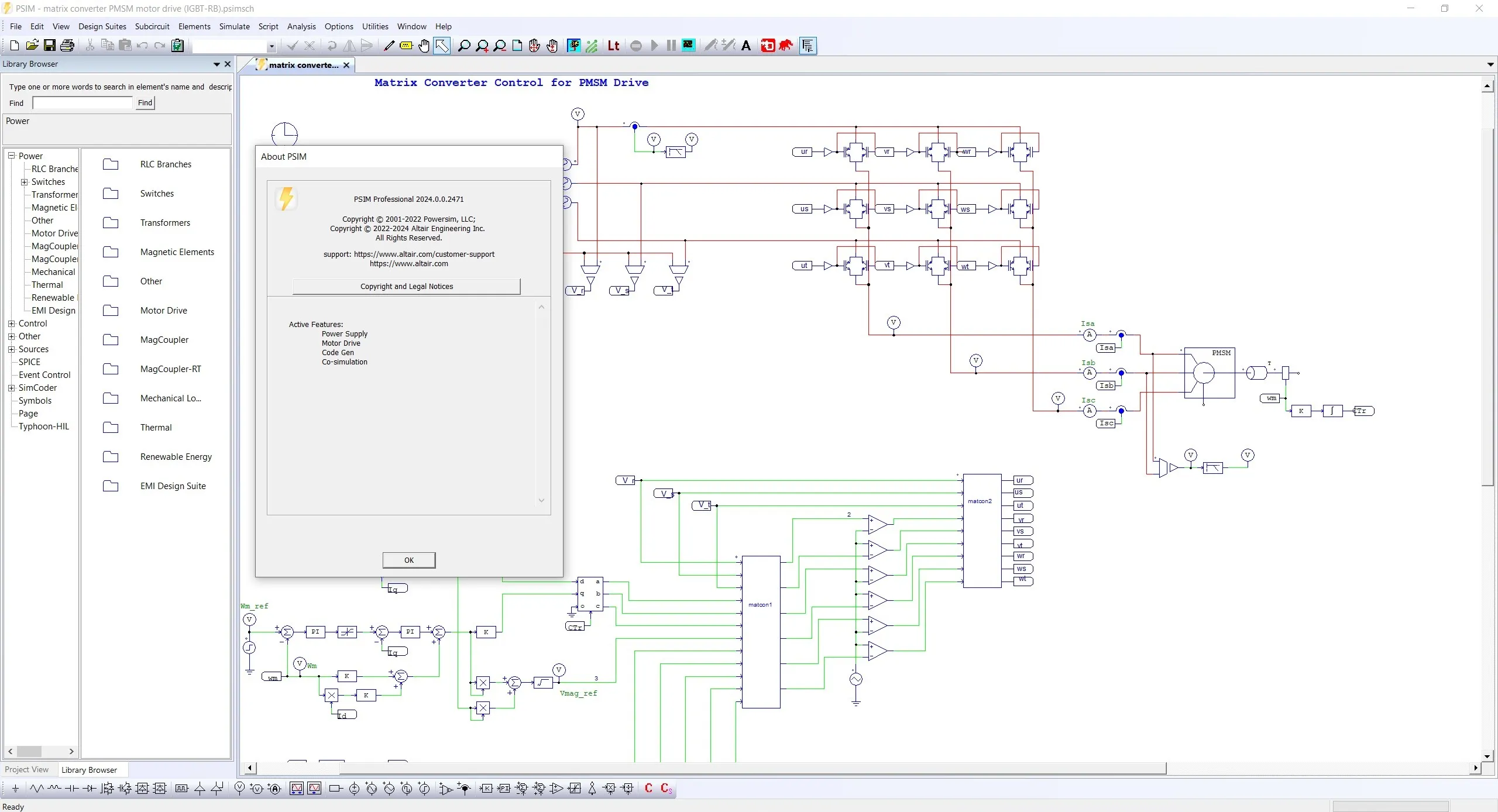Screen dimensions: 1498x812
Task: Open the toolbar combo box dropdown
Action: (x=272, y=46)
